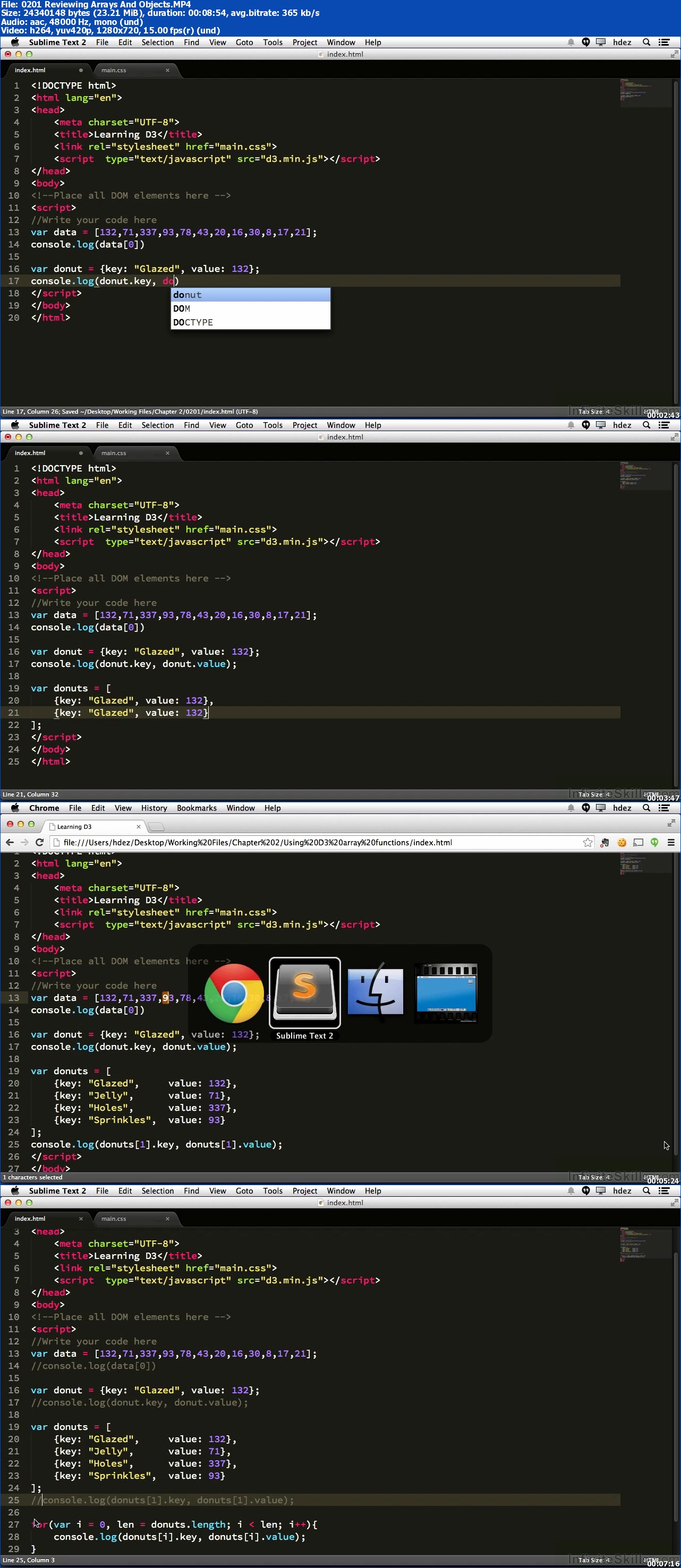The width and height of the screenshot is (681, 1568).
Task: Click the commented line '//console.log(data[0])'
Action: click(93, 1366)
